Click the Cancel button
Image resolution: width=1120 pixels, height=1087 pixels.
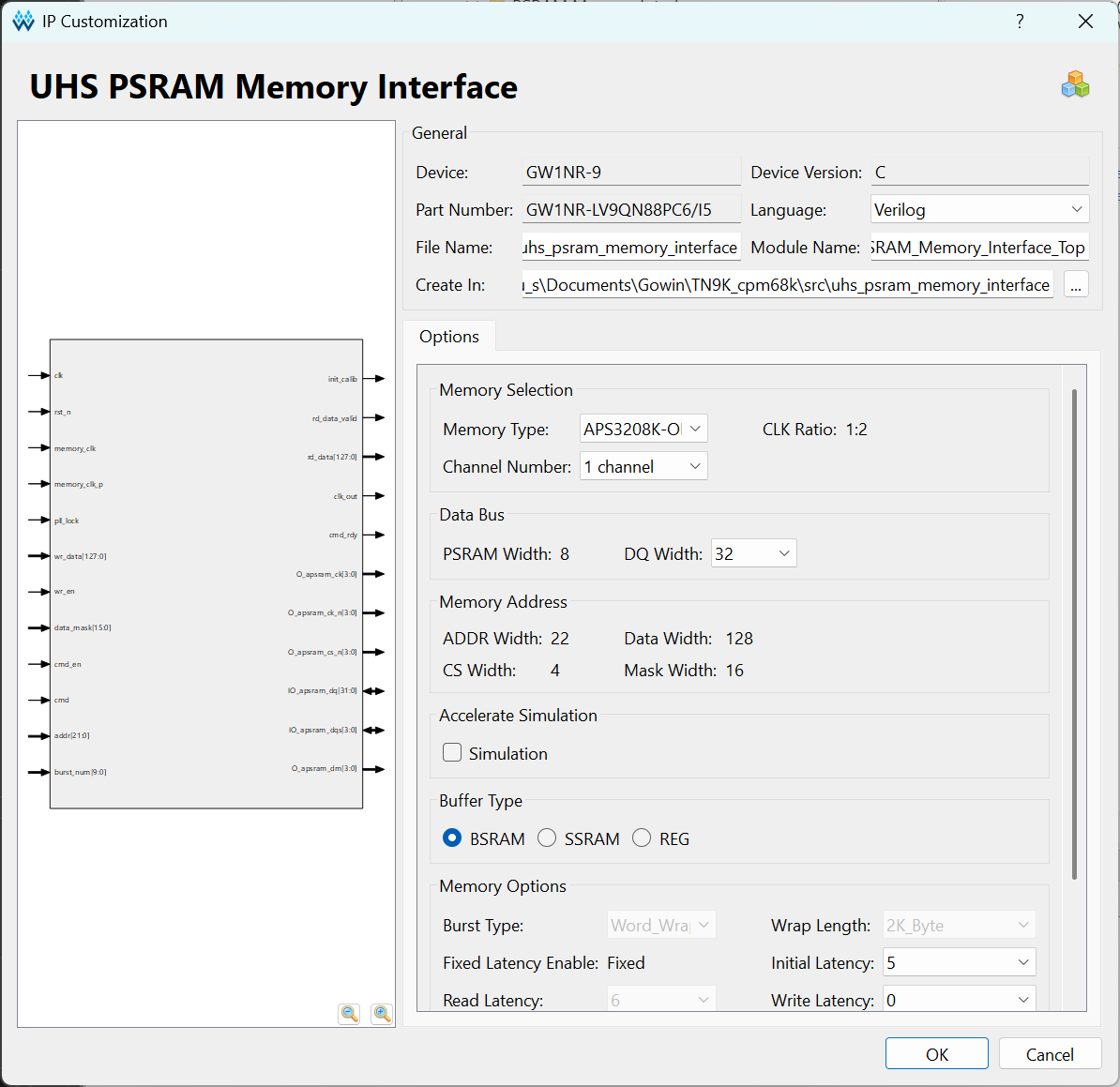(1050, 1054)
